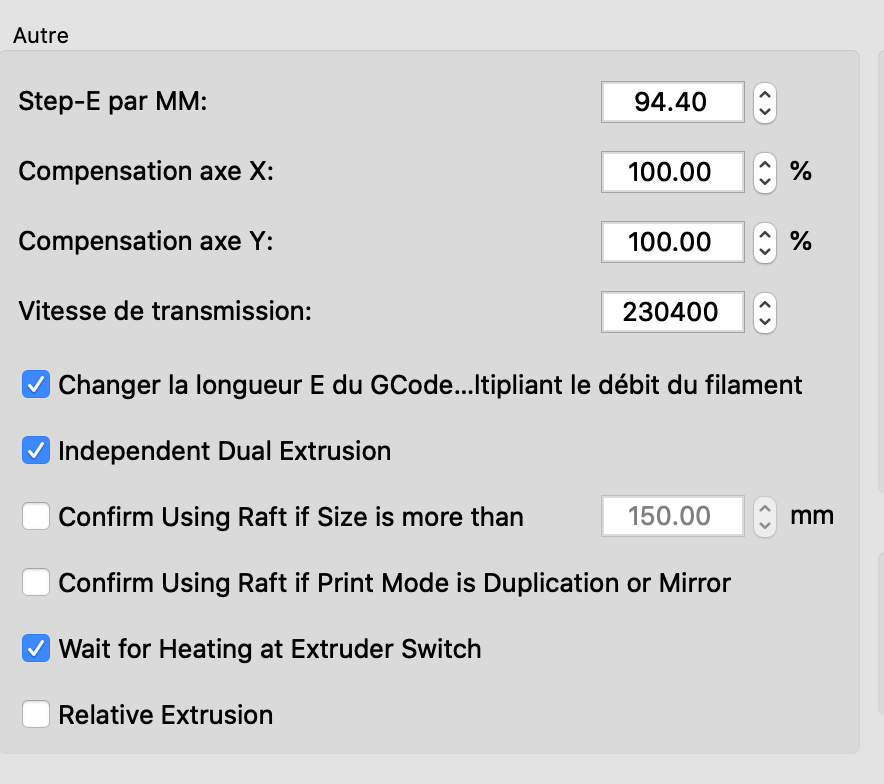Check Confirm Raft for Duplication or Mirror
This screenshot has width=884, height=784.
pyautogui.click(x=36, y=582)
